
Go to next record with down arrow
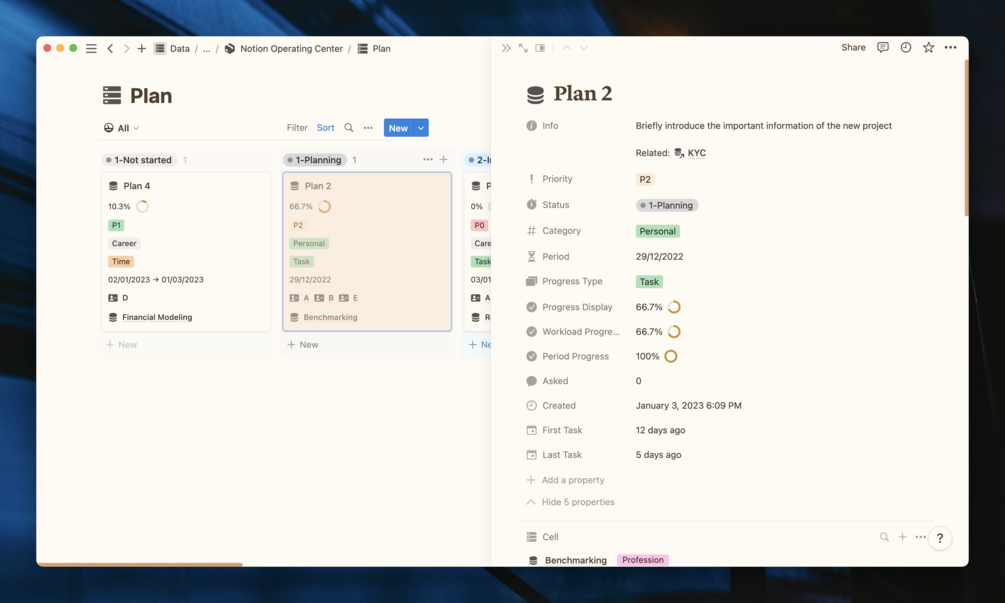[x=583, y=48]
